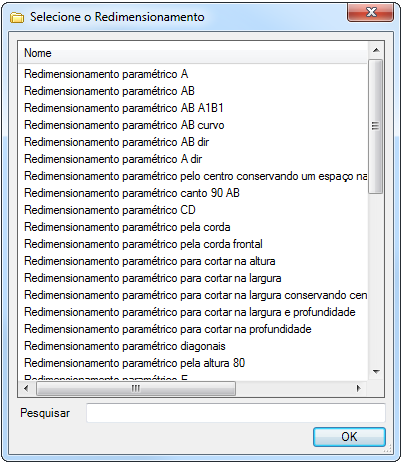Click the vertical scrollbar thumb

[x=376, y=126]
